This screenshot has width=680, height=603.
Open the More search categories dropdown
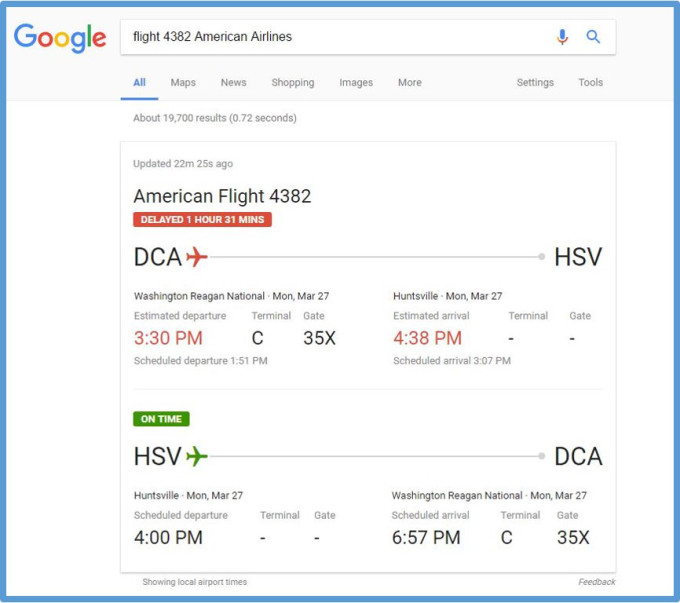point(409,83)
